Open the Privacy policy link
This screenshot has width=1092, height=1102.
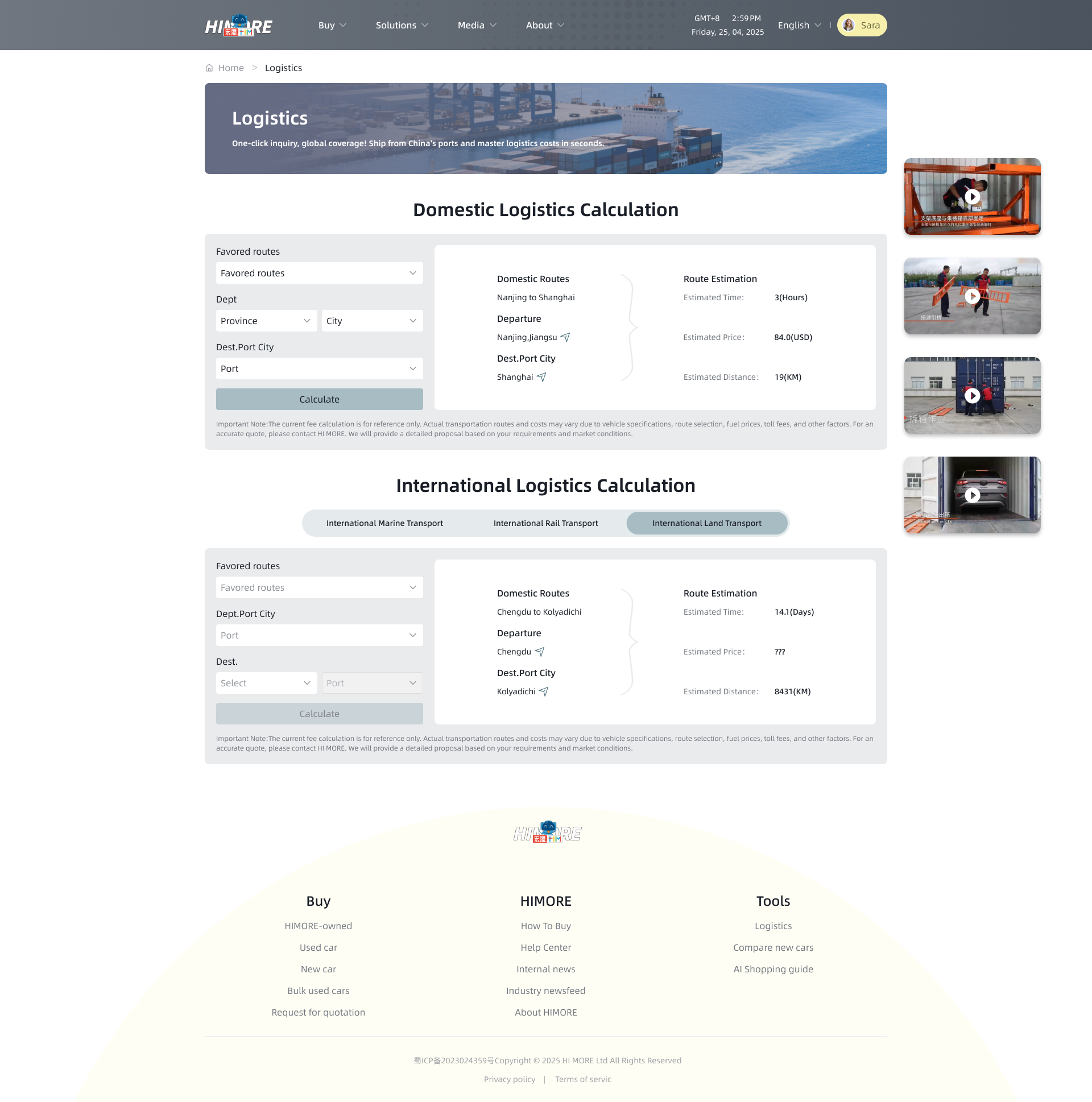[510, 1079]
